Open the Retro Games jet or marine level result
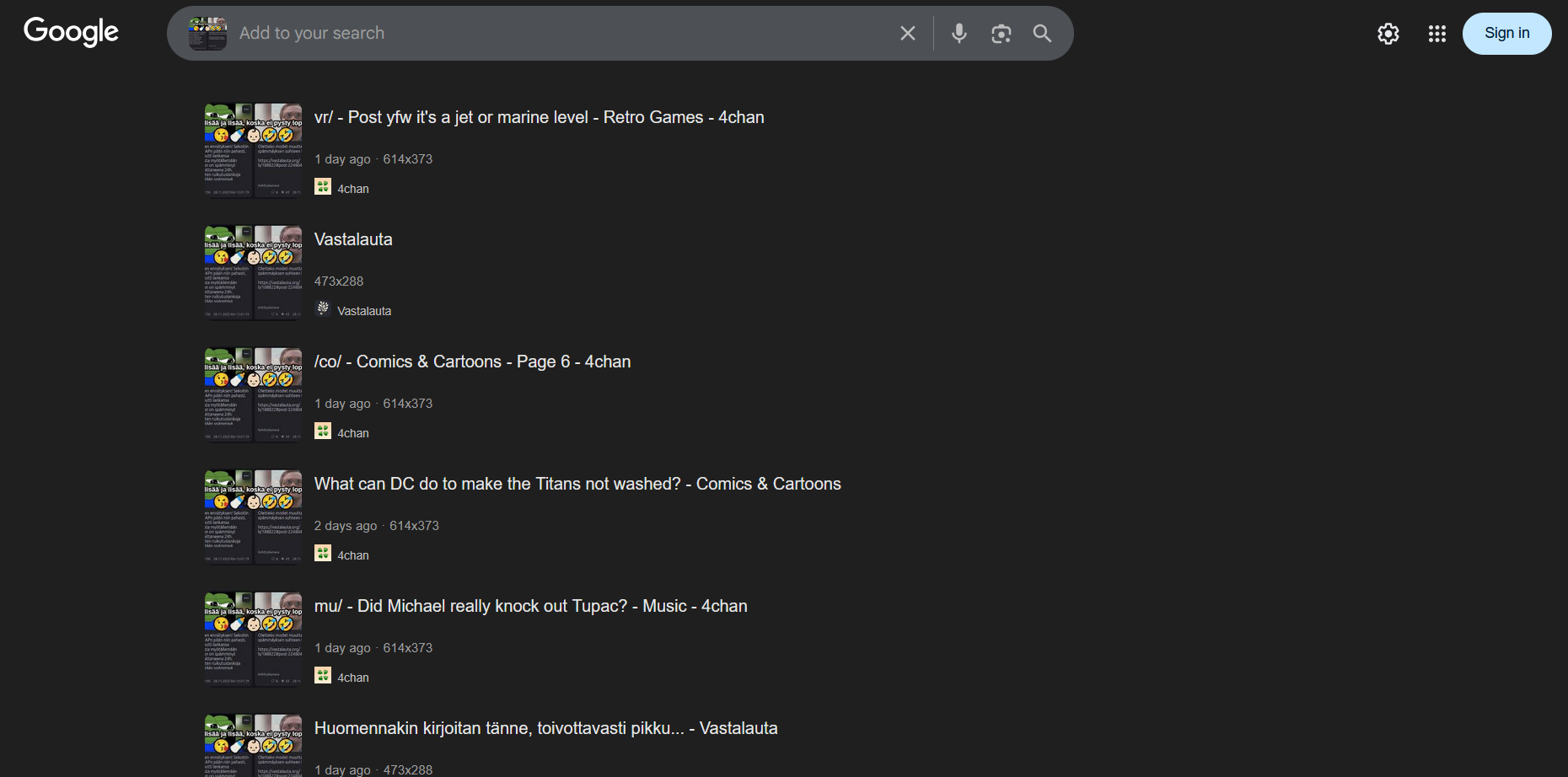This screenshot has height=777, width=1568. (x=539, y=117)
